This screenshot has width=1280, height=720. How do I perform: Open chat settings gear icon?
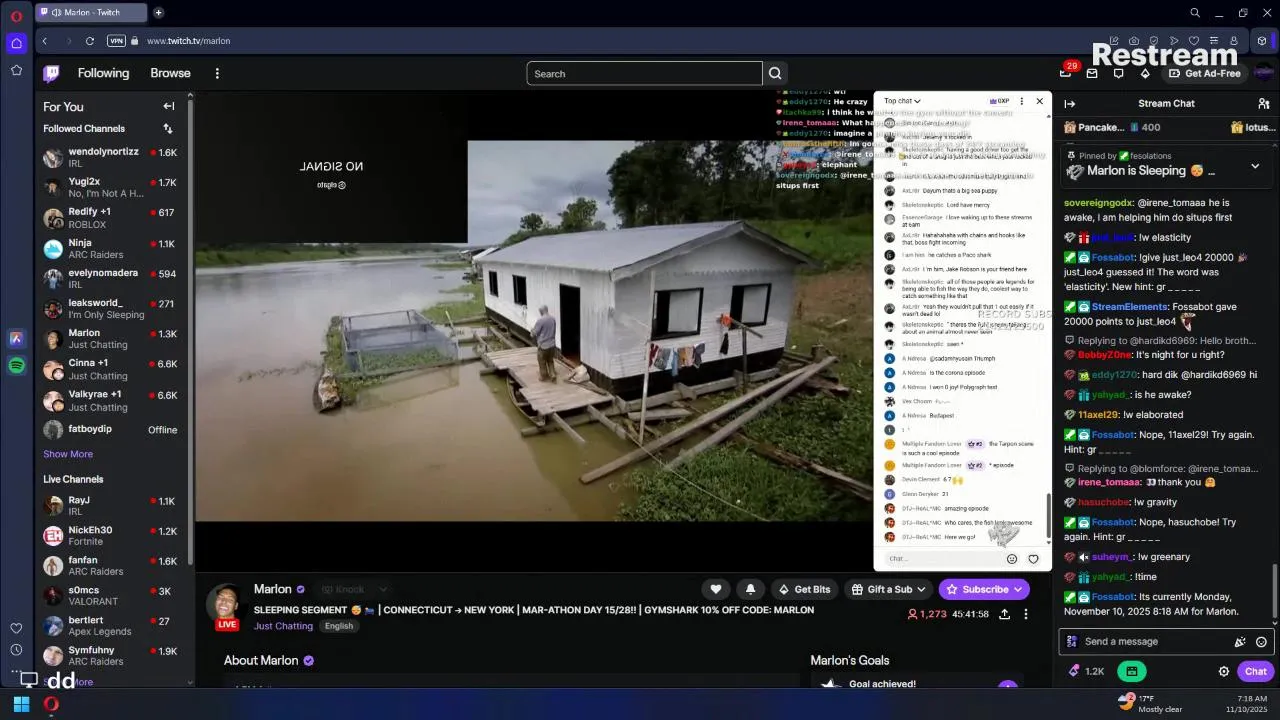pyautogui.click(x=1224, y=672)
